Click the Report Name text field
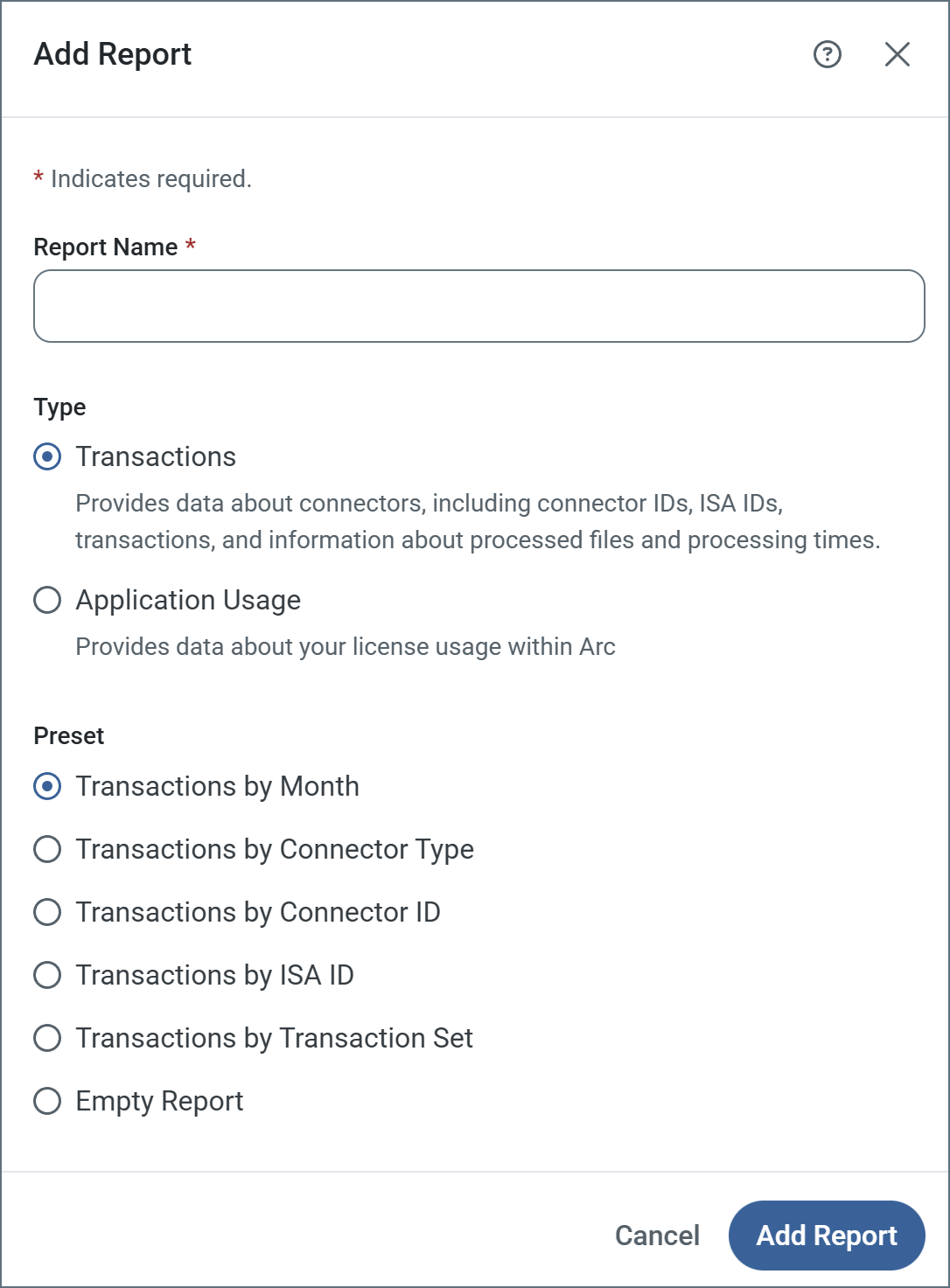Viewport: 950px width, 1288px height. pyautogui.click(x=478, y=306)
